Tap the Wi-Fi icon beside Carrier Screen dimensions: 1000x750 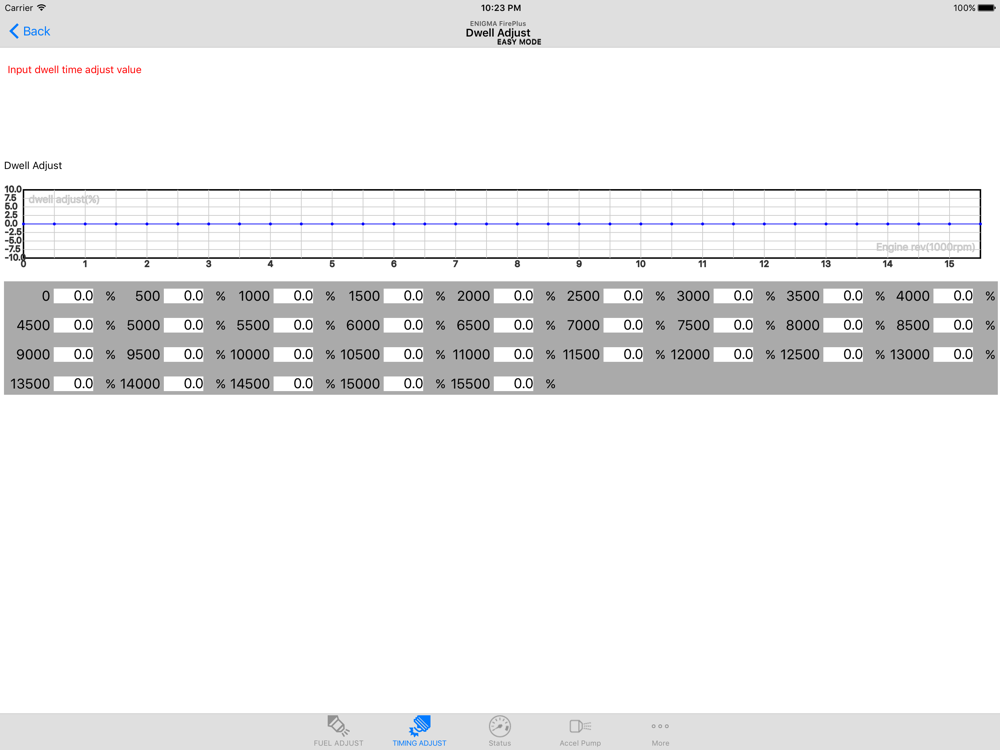point(41,8)
